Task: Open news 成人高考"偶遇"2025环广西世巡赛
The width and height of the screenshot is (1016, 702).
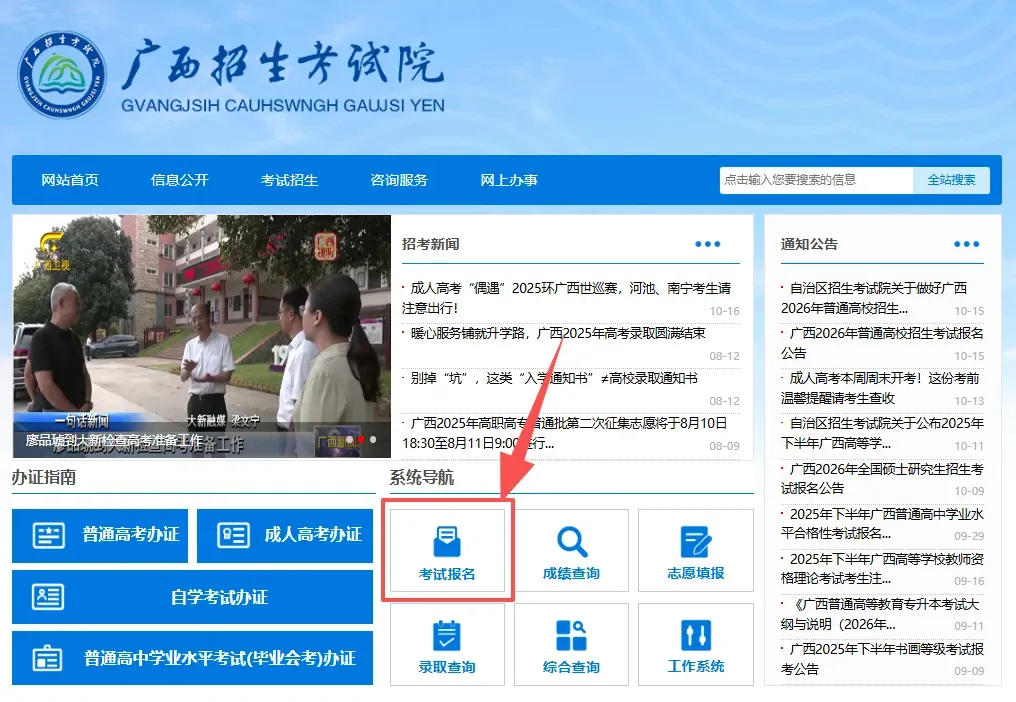Action: [566, 298]
